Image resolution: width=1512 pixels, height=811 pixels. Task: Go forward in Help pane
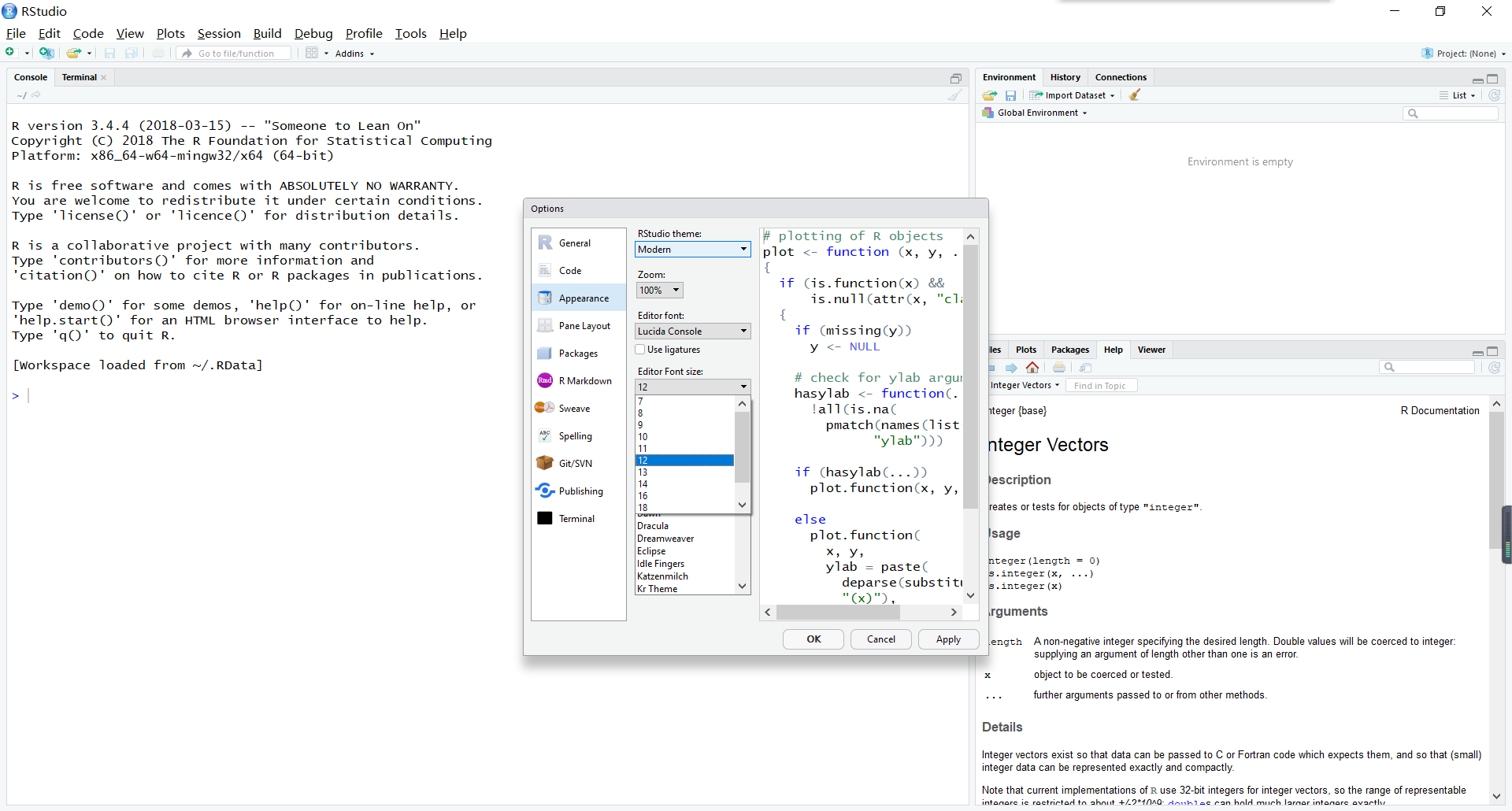click(1011, 368)
